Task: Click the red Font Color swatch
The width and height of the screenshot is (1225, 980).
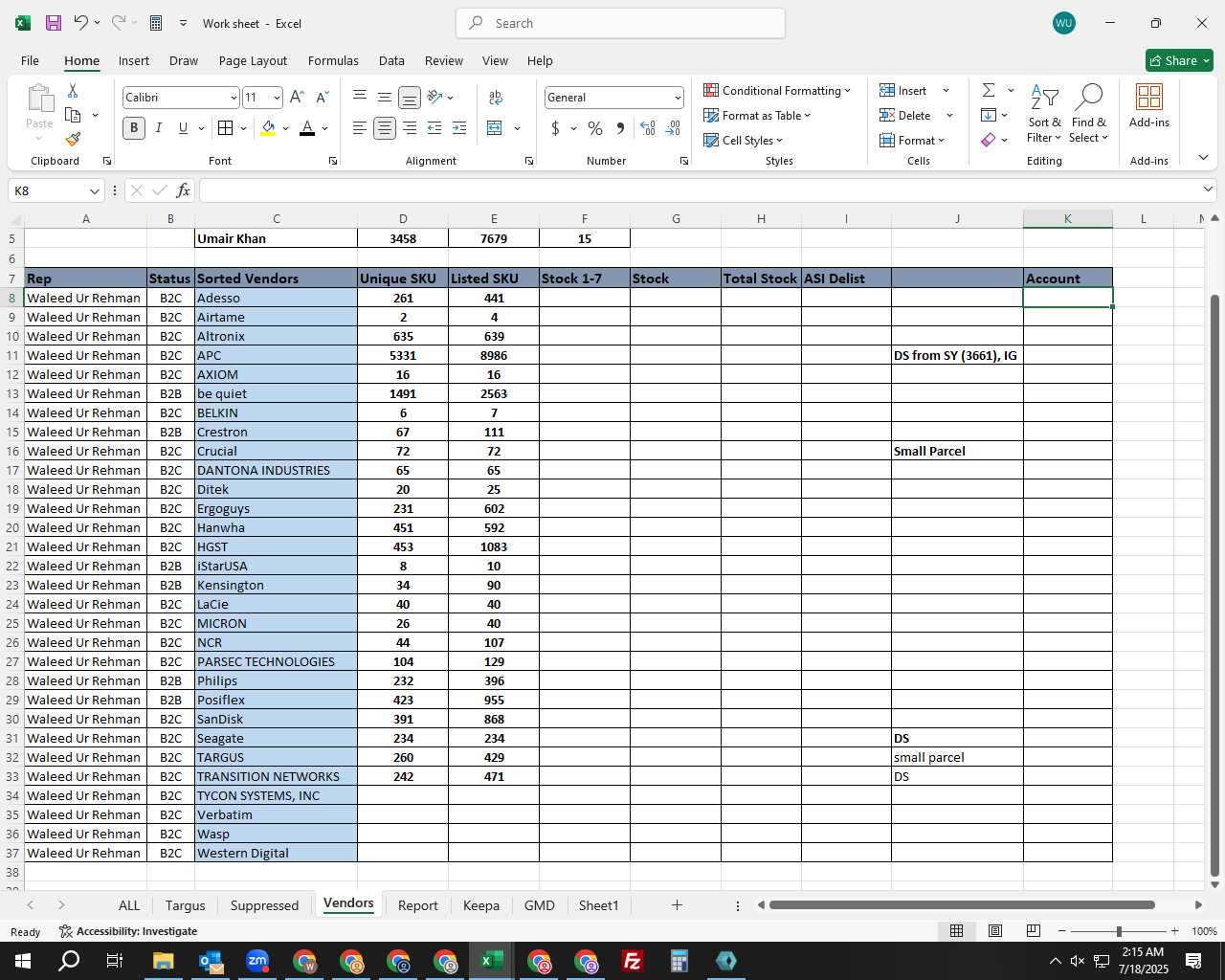Action: point(307,128)
